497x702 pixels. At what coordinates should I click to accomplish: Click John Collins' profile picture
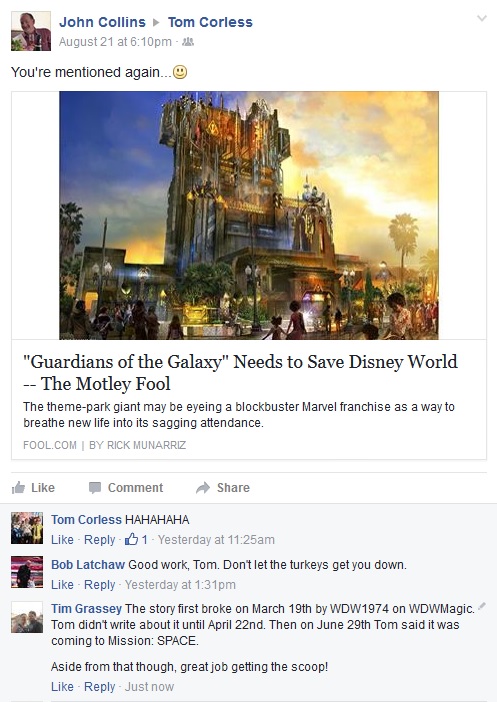(x=31, y=31)
